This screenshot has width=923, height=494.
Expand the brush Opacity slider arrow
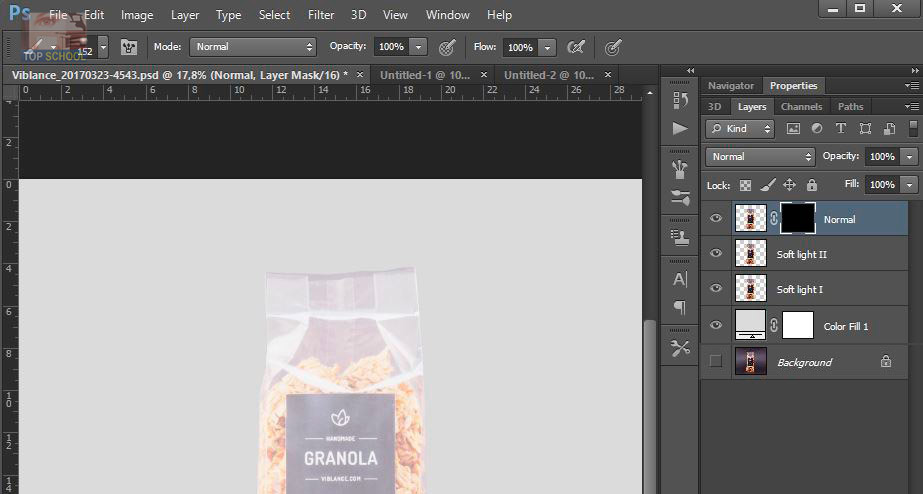[419, 47]
